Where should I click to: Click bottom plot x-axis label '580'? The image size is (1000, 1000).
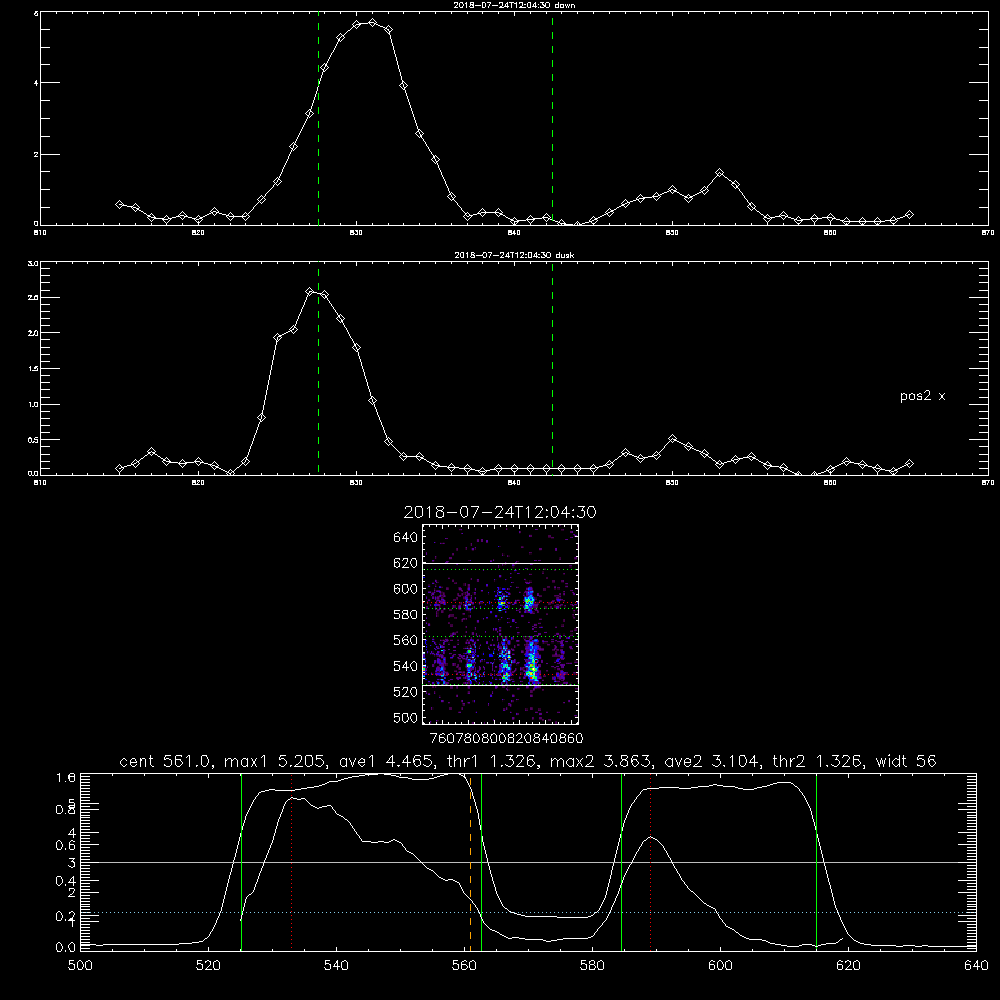pos(592,966)
